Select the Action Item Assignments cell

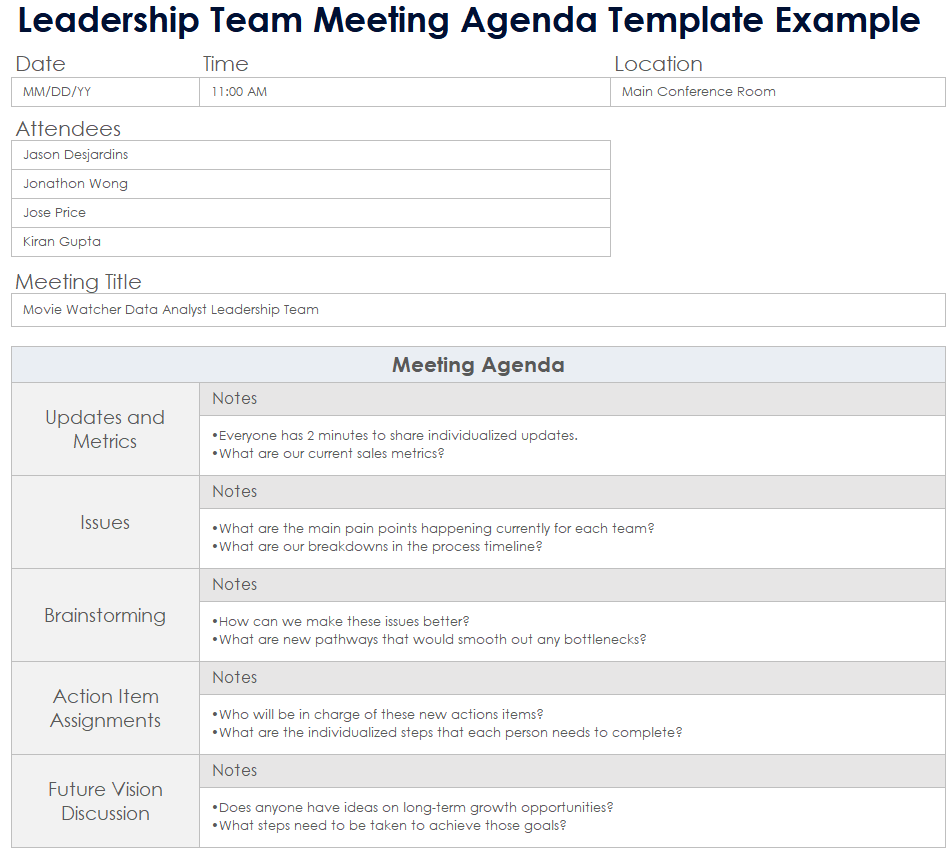[105, 708]
